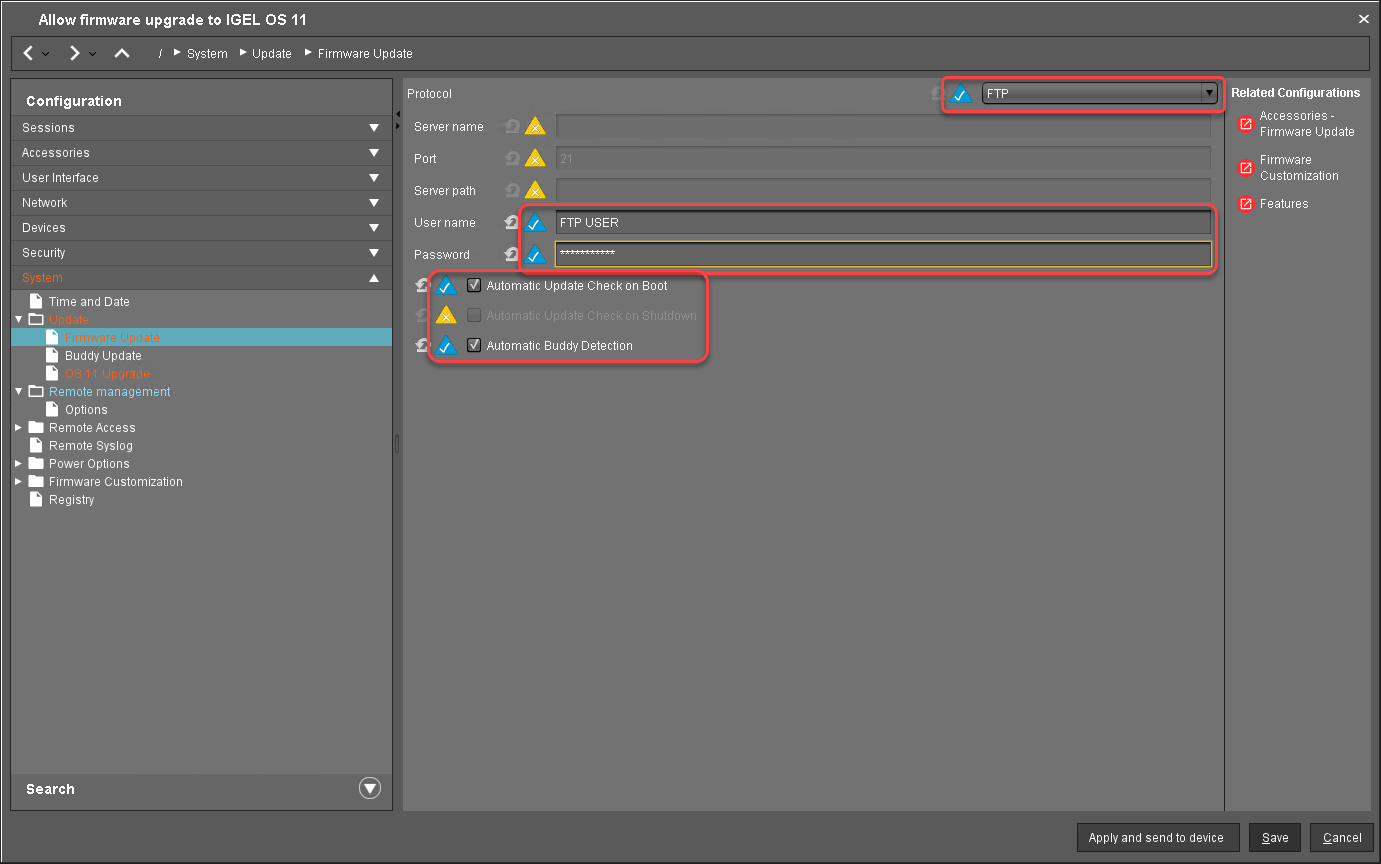Click the yellow warning triangle beside Server name
The width and height of the screenshot is (1381, 864).
click(x=535, y=127)
